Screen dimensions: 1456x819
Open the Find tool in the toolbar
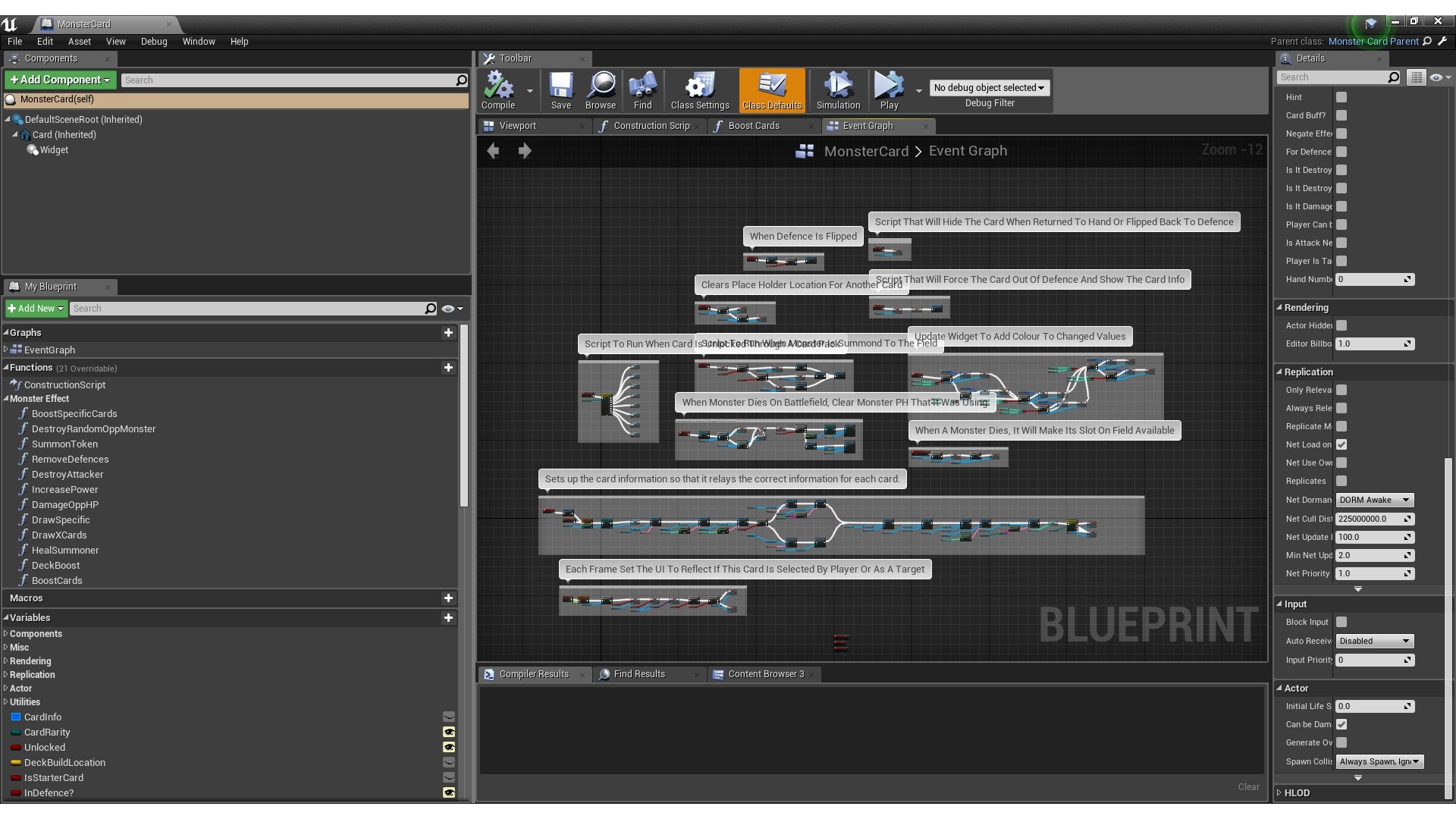pyautogui.click(x=642, y=89)
